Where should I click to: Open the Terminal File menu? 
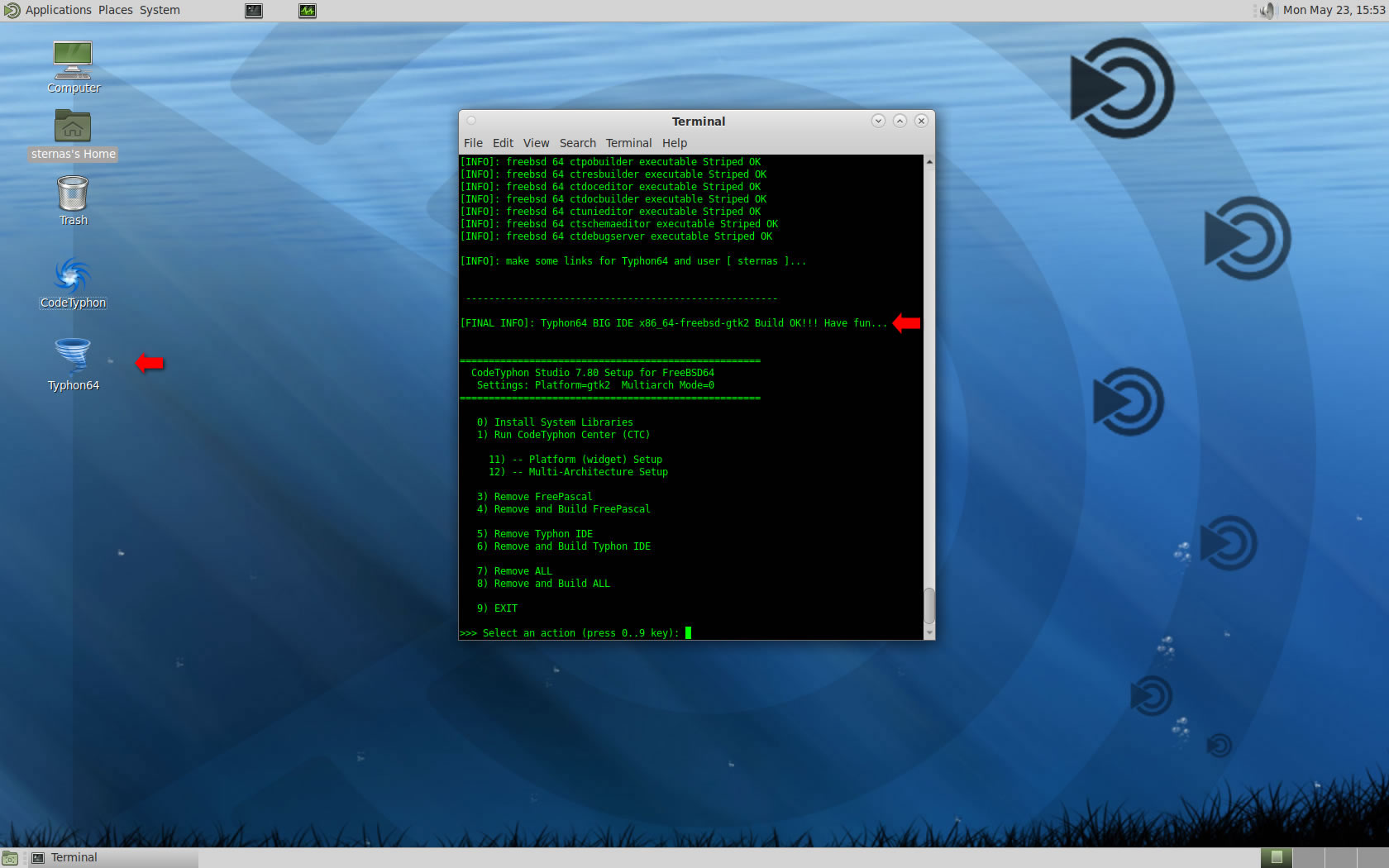(473, 143)
